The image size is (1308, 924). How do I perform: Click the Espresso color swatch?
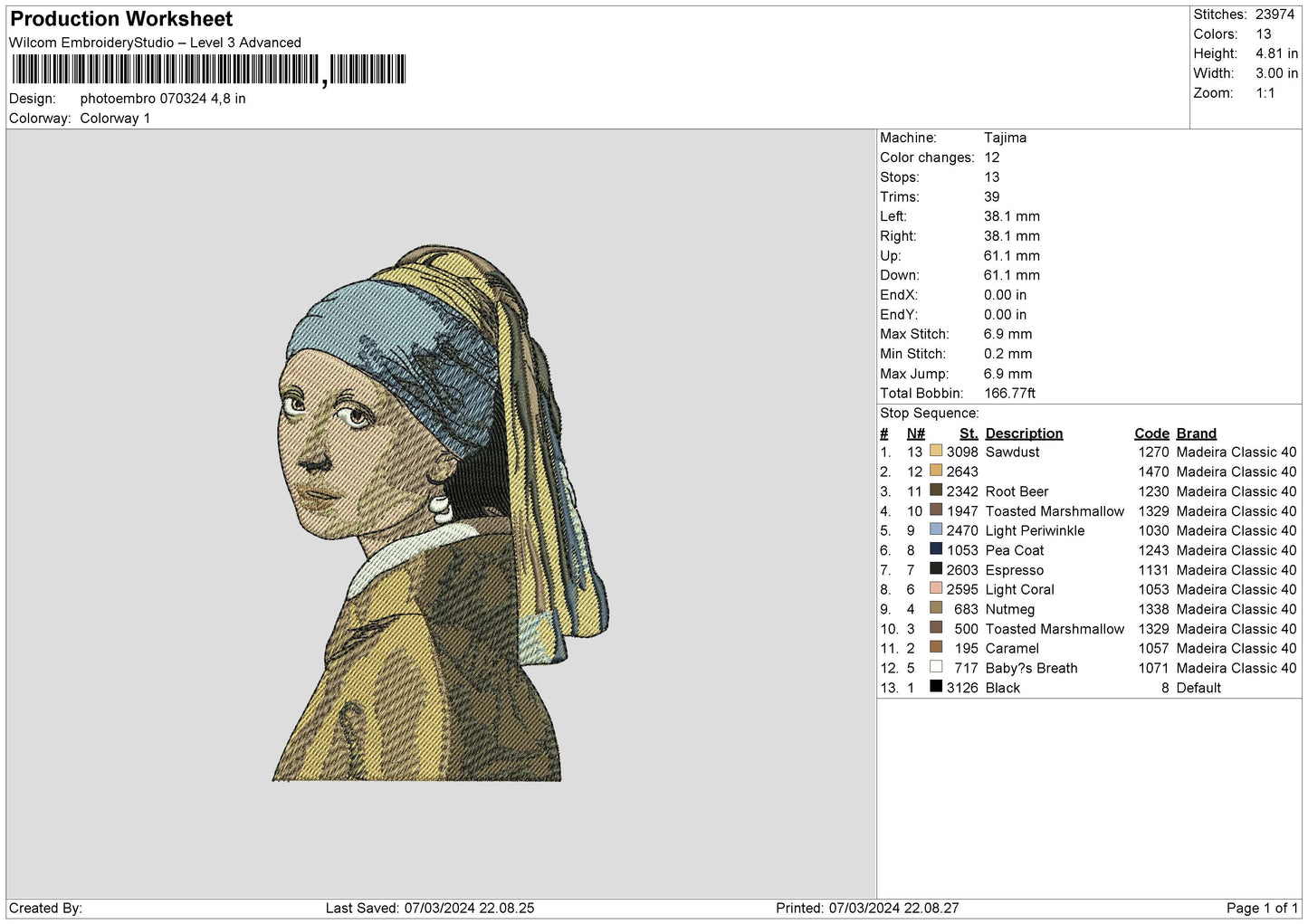936,569
